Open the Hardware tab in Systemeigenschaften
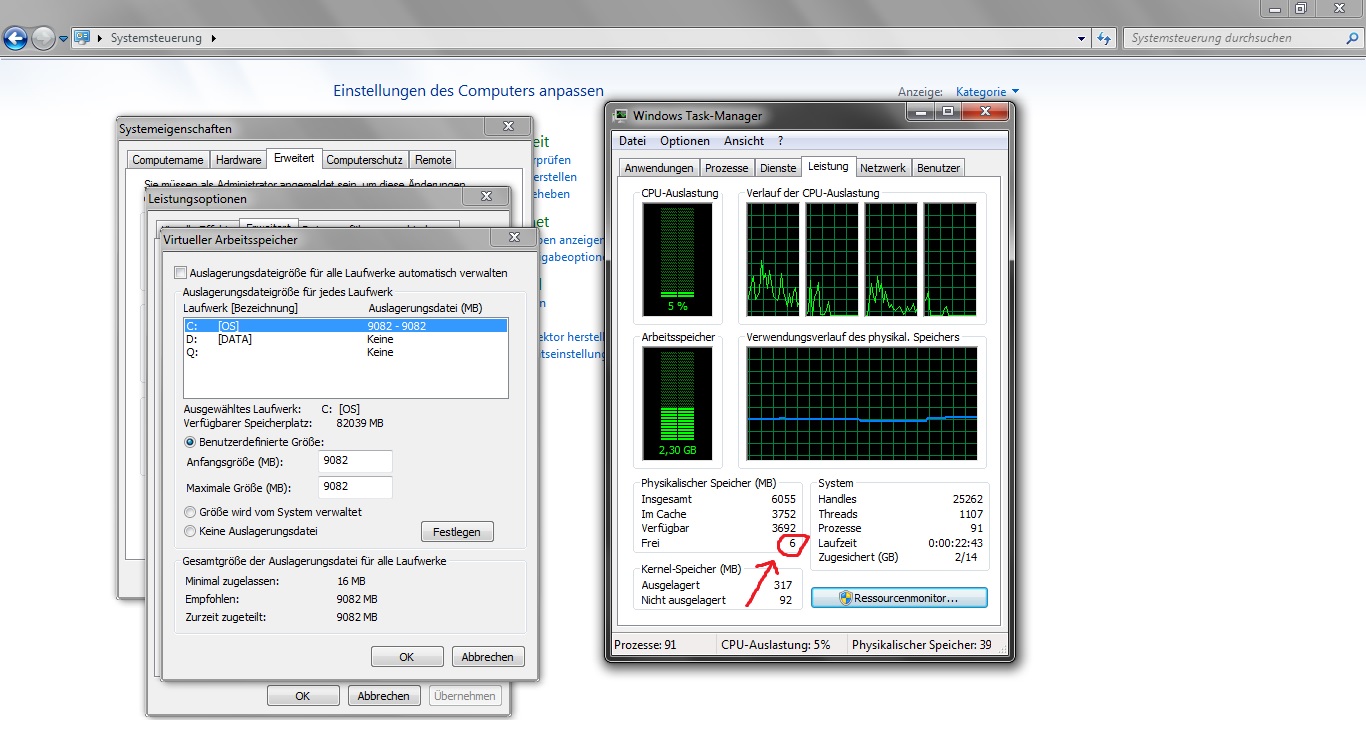Viewport: 1366px width, 734px height. click(239, 160)
